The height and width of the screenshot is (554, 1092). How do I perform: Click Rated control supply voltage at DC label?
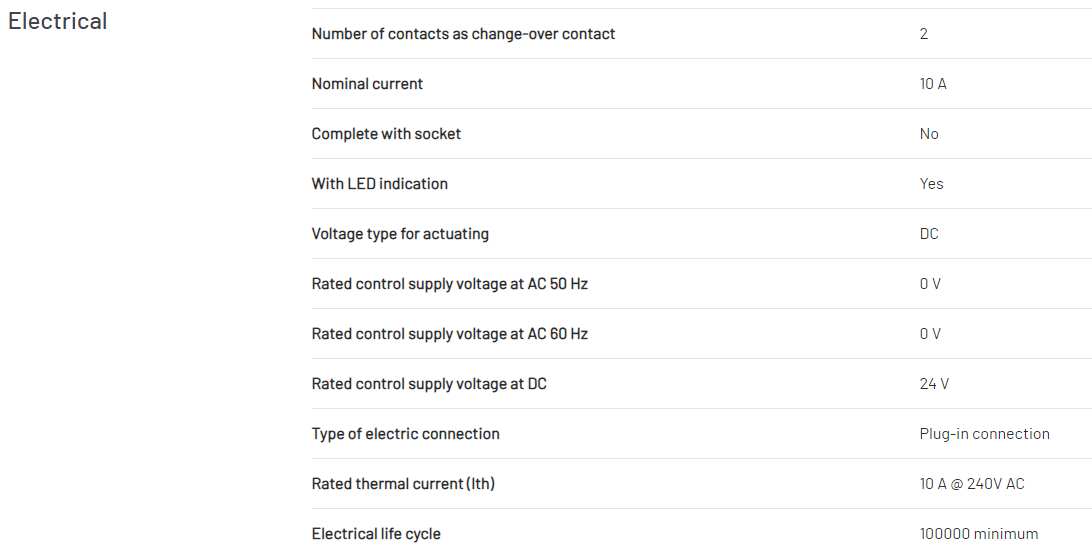point(429,384)
